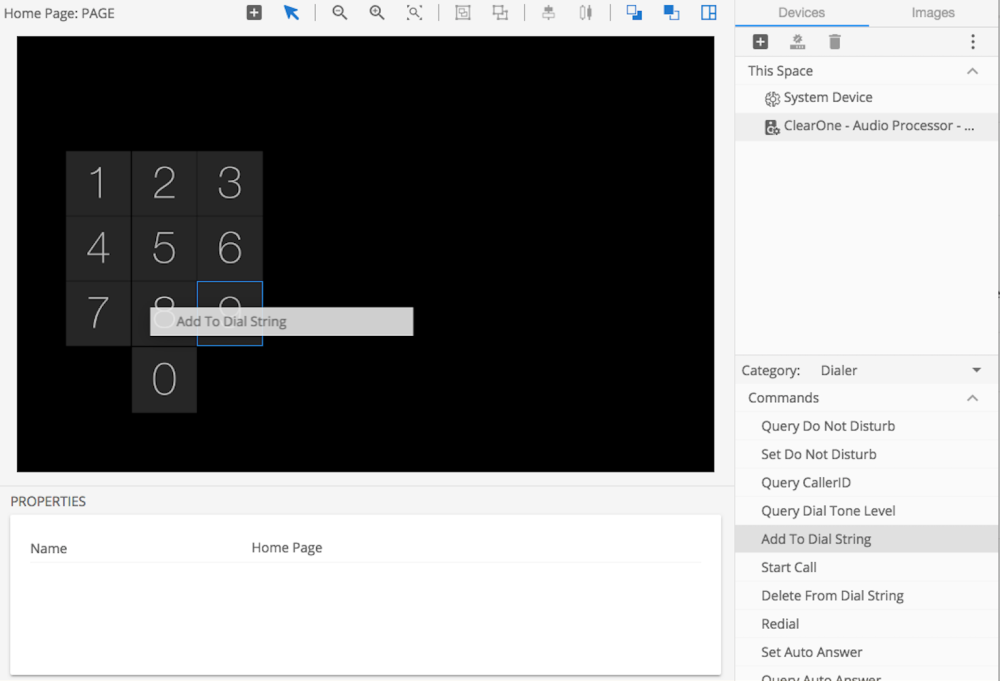Click the zoom to fit icon
This screenshot has width=1000, height=681.
(x=414, y=13)
